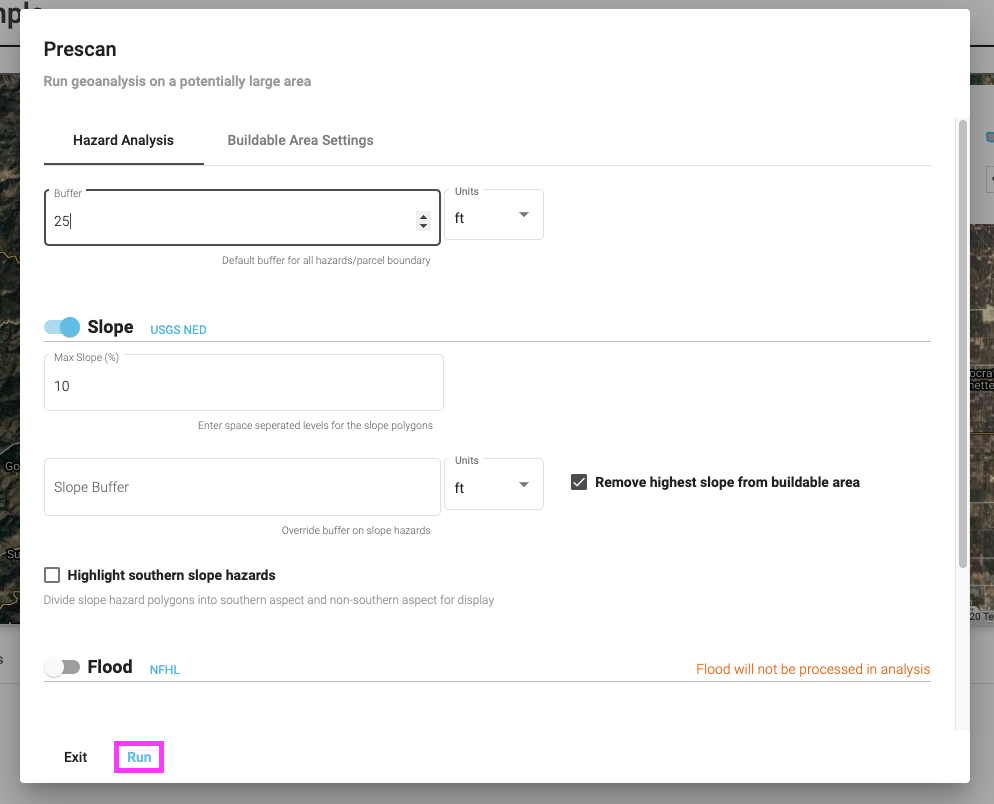Open the NFHL flood source link

(165, 670)
